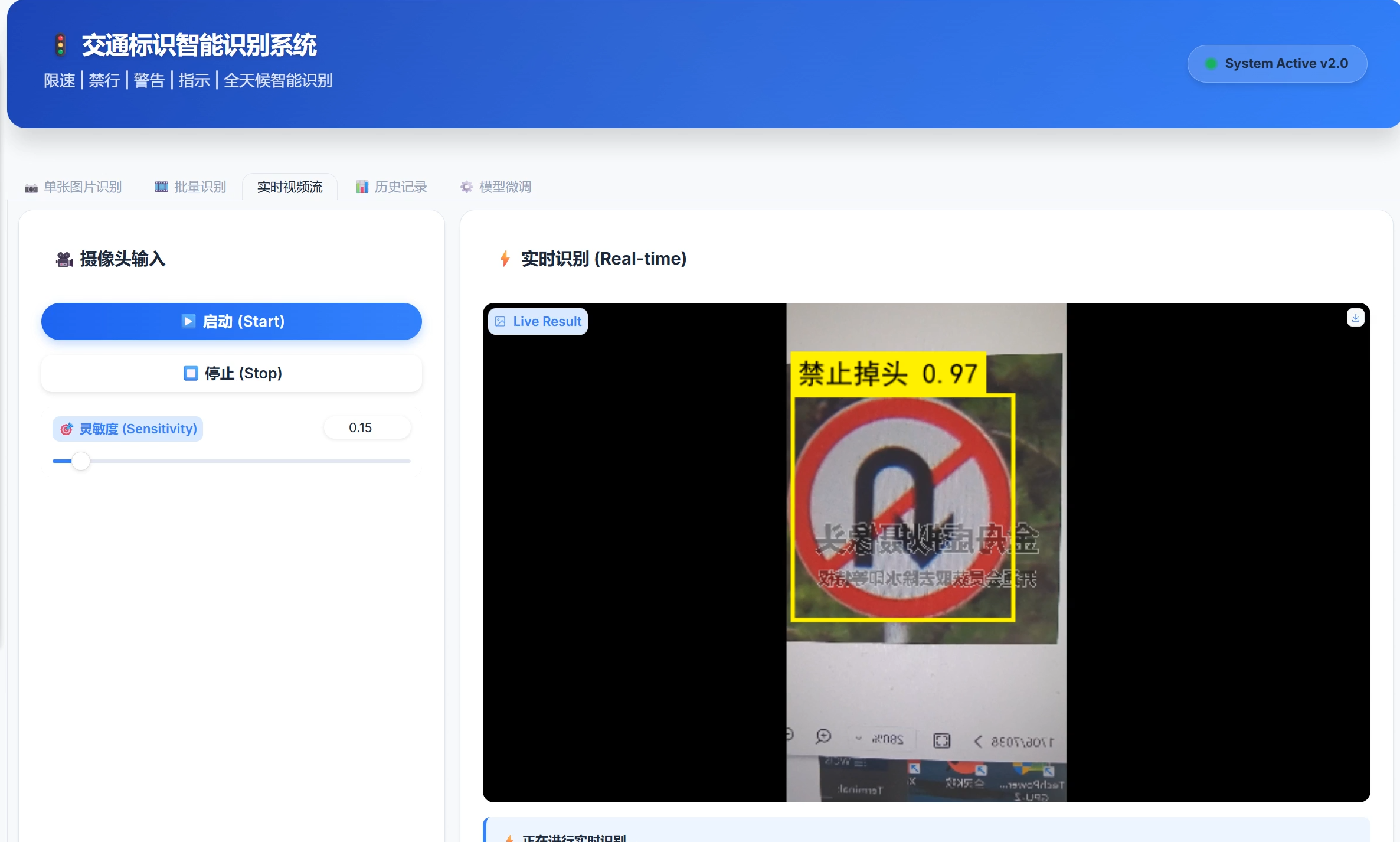The height and width of the screenshot is (842, 1400).
Task: Click the lightning bolt icon by 实时识别
Action: [505, 259]
